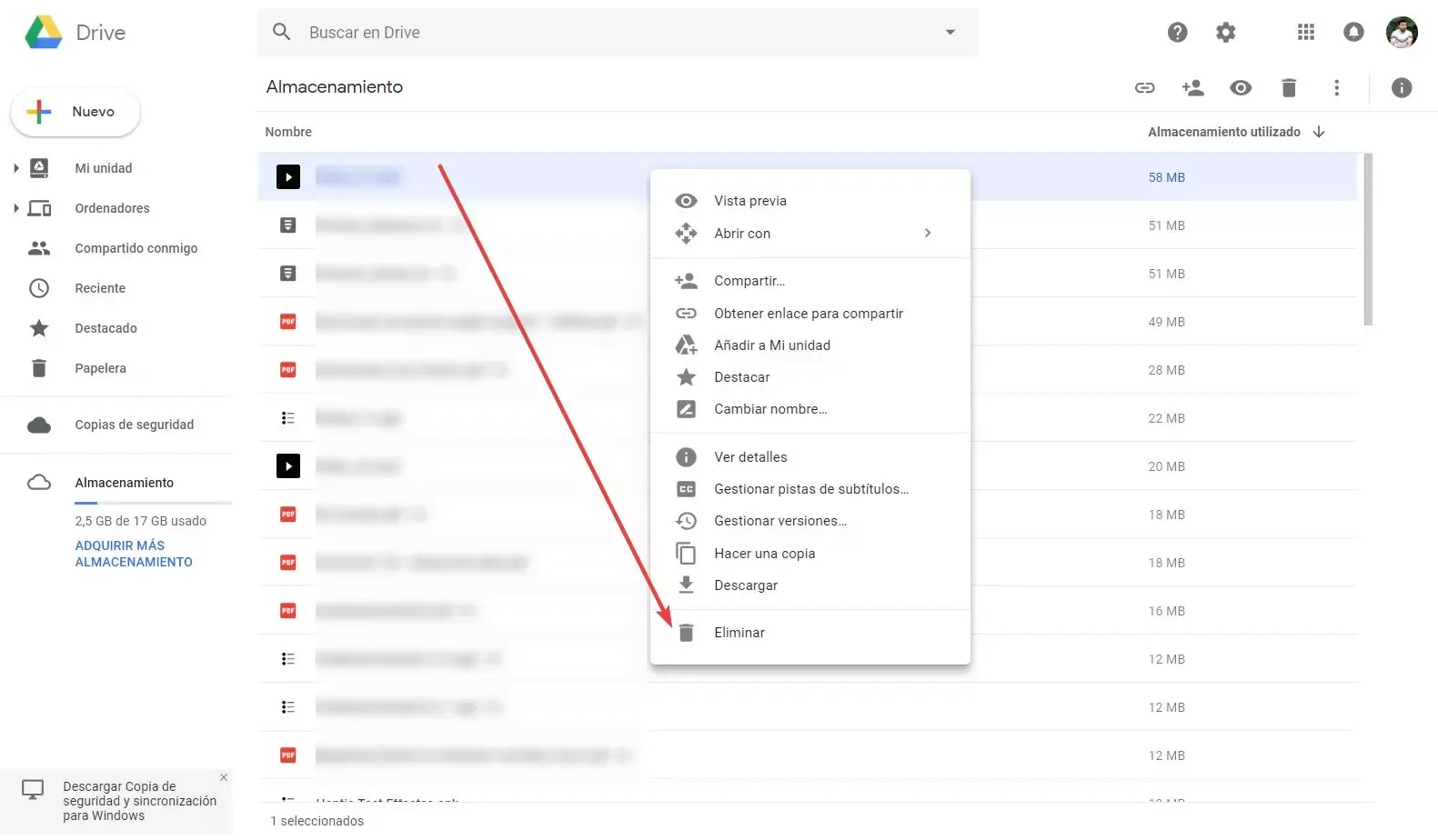Click the add person share icon in toolbar

pyautogui.click(x=1192, y=88)
